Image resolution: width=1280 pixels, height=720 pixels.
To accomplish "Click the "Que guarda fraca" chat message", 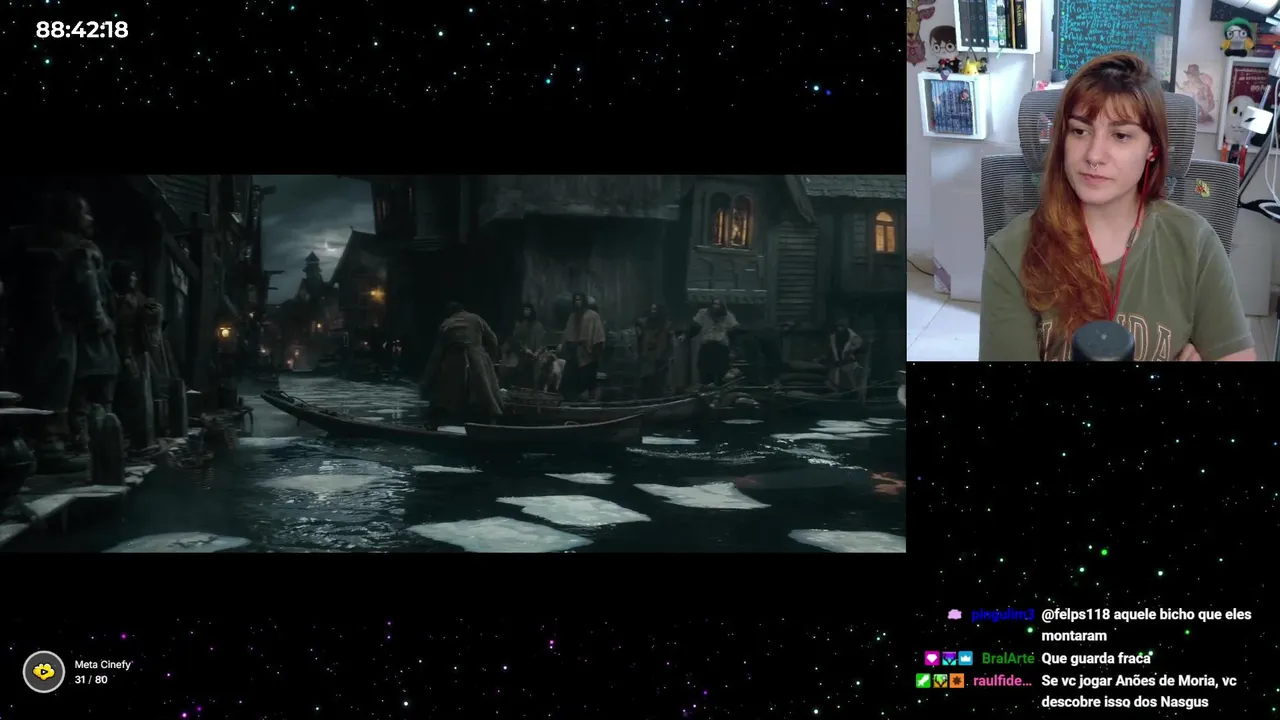I will pyautogui.click(x=1096, y=659).
